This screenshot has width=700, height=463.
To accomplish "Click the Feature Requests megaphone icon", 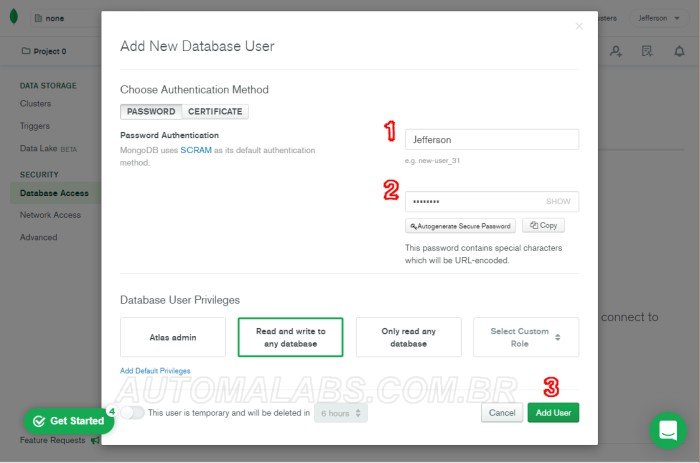I will pos(95,440).
